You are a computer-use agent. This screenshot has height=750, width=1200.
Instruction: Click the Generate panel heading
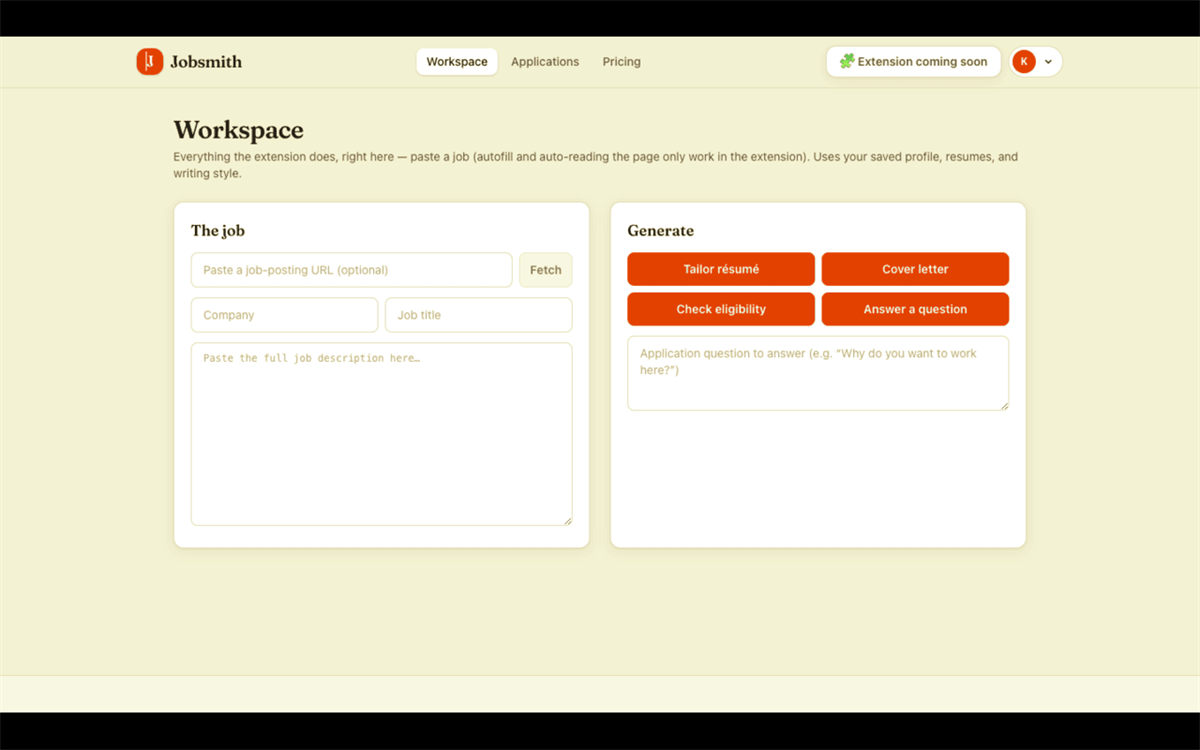660,231
